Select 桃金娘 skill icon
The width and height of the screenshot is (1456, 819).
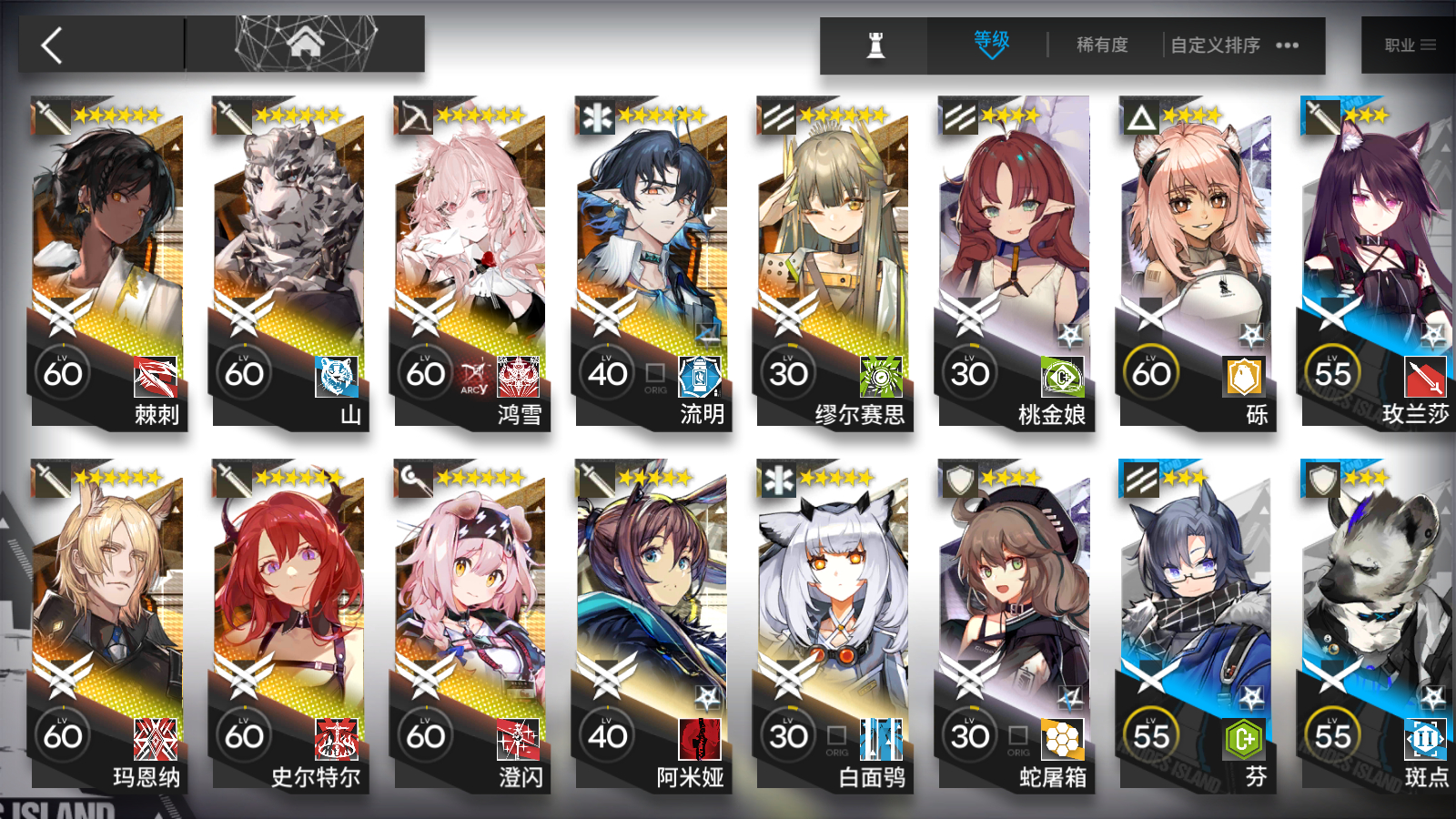pos(1063,377)
